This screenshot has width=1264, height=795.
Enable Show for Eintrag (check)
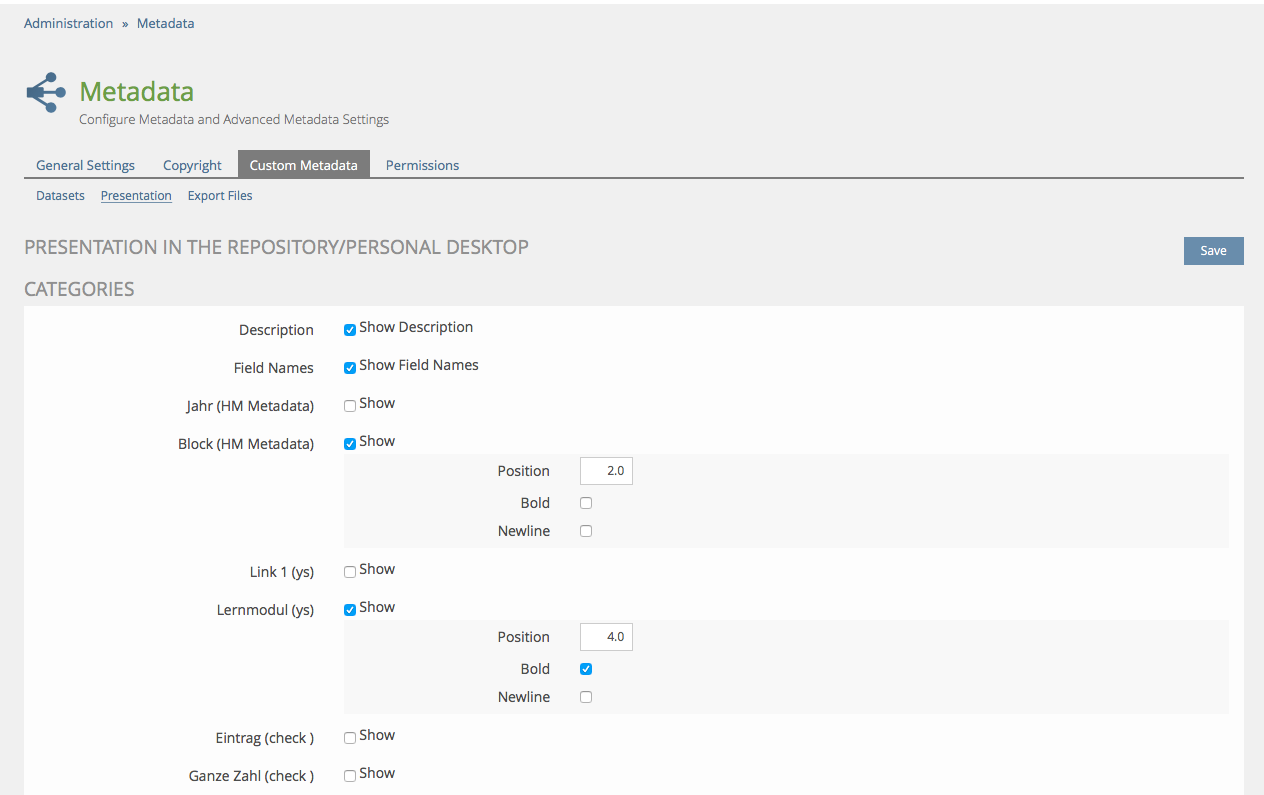(350, 738)
